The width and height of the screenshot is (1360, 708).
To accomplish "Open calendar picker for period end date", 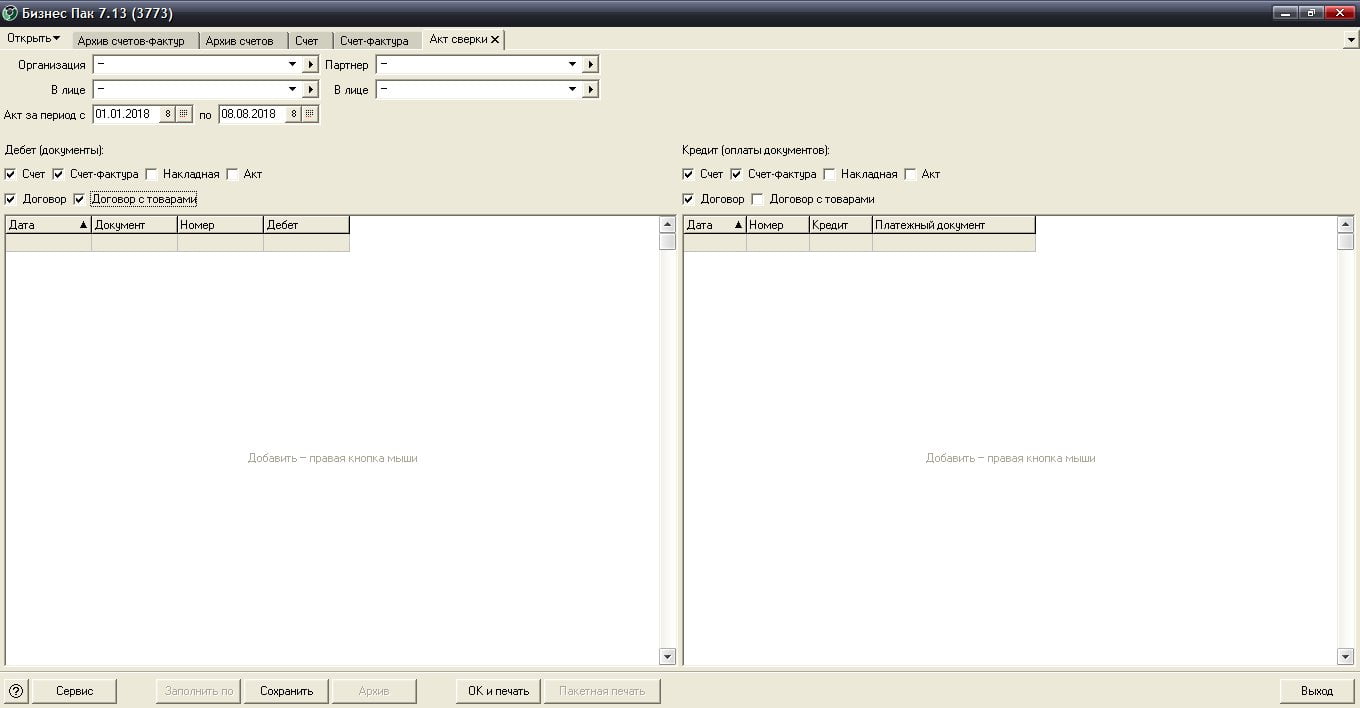I will click(x=310, y=114).
